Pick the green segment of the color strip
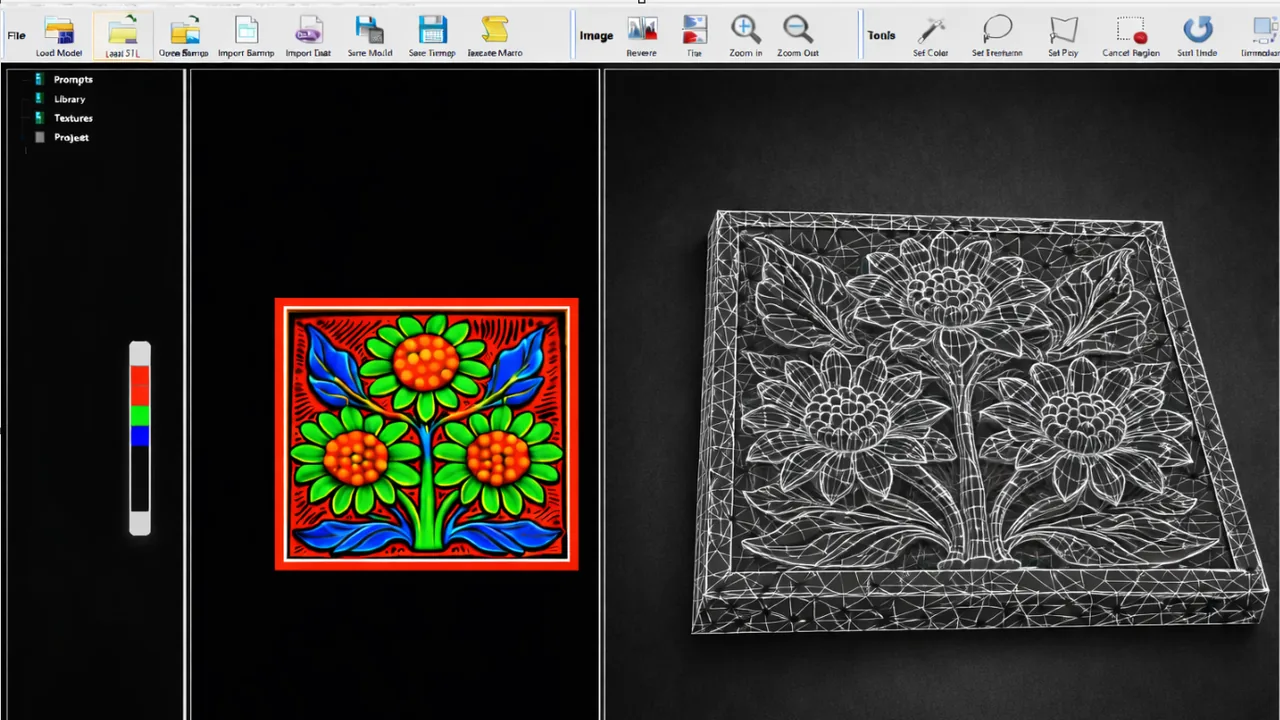 tap(140, 416)
